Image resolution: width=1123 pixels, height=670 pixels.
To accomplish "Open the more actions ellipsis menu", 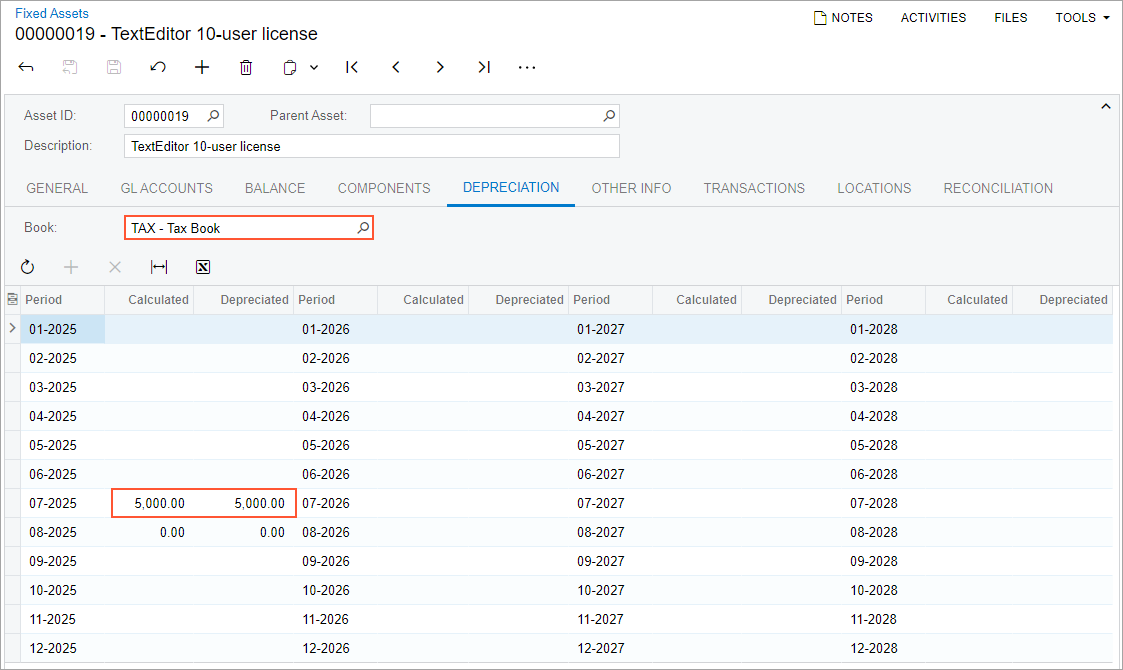I will click(527, 67).
